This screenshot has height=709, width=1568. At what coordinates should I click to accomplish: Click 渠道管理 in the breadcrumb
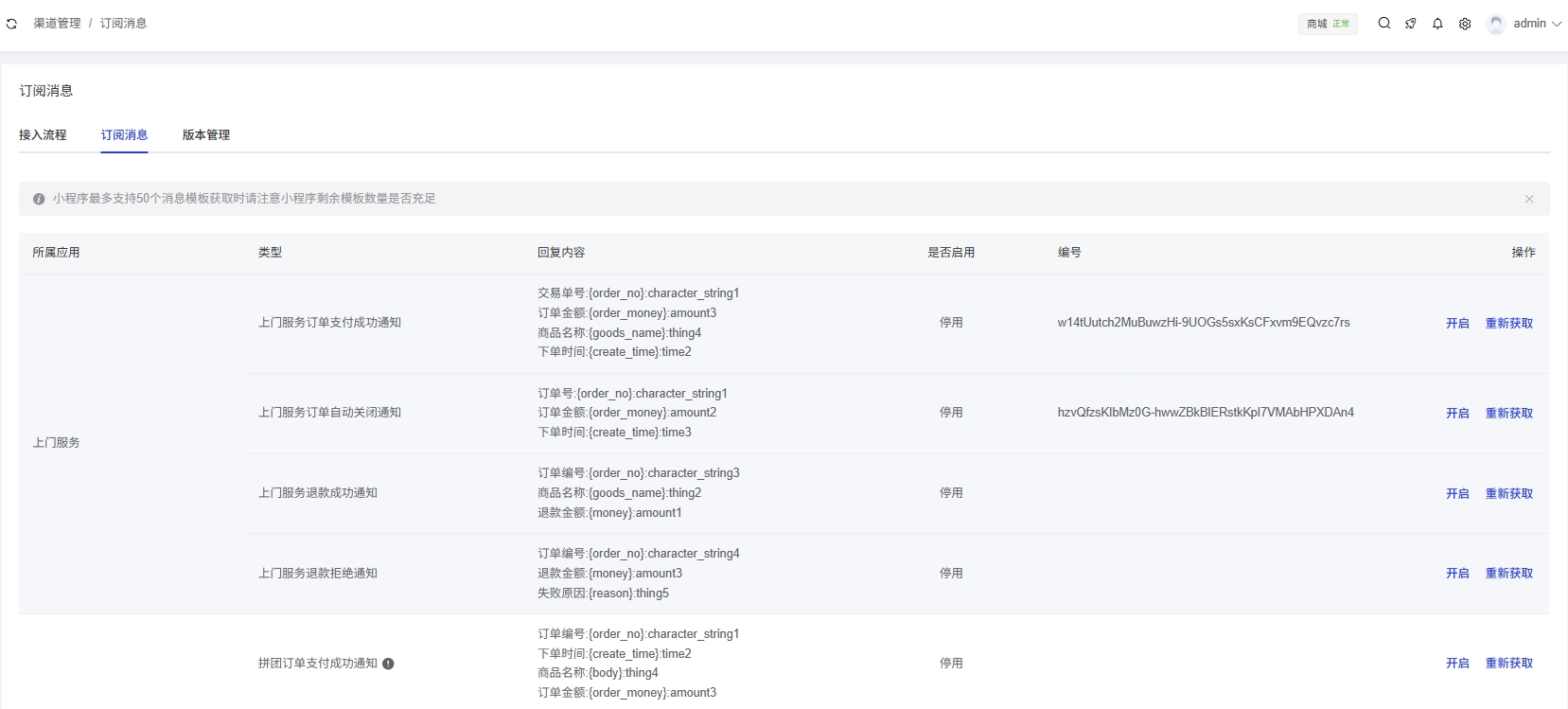(57, 24)
